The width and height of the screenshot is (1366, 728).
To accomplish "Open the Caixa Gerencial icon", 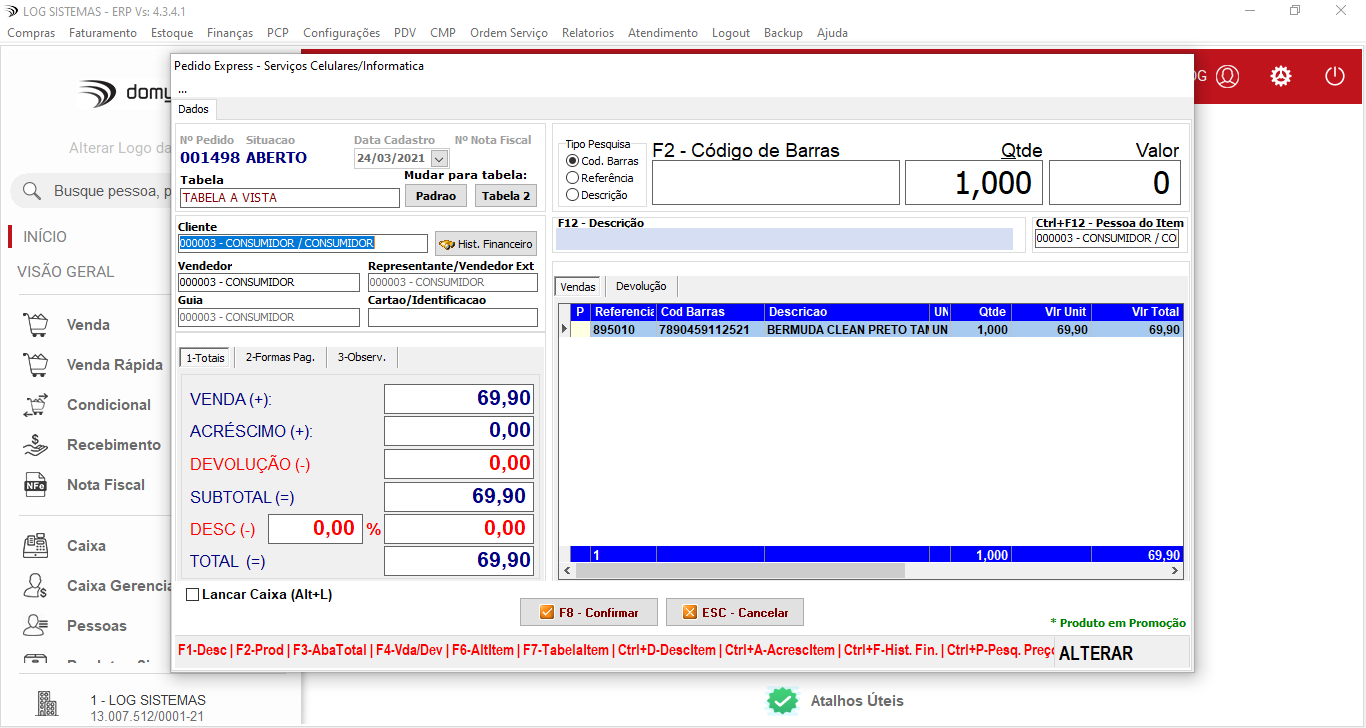I will [x=36, y=586].
